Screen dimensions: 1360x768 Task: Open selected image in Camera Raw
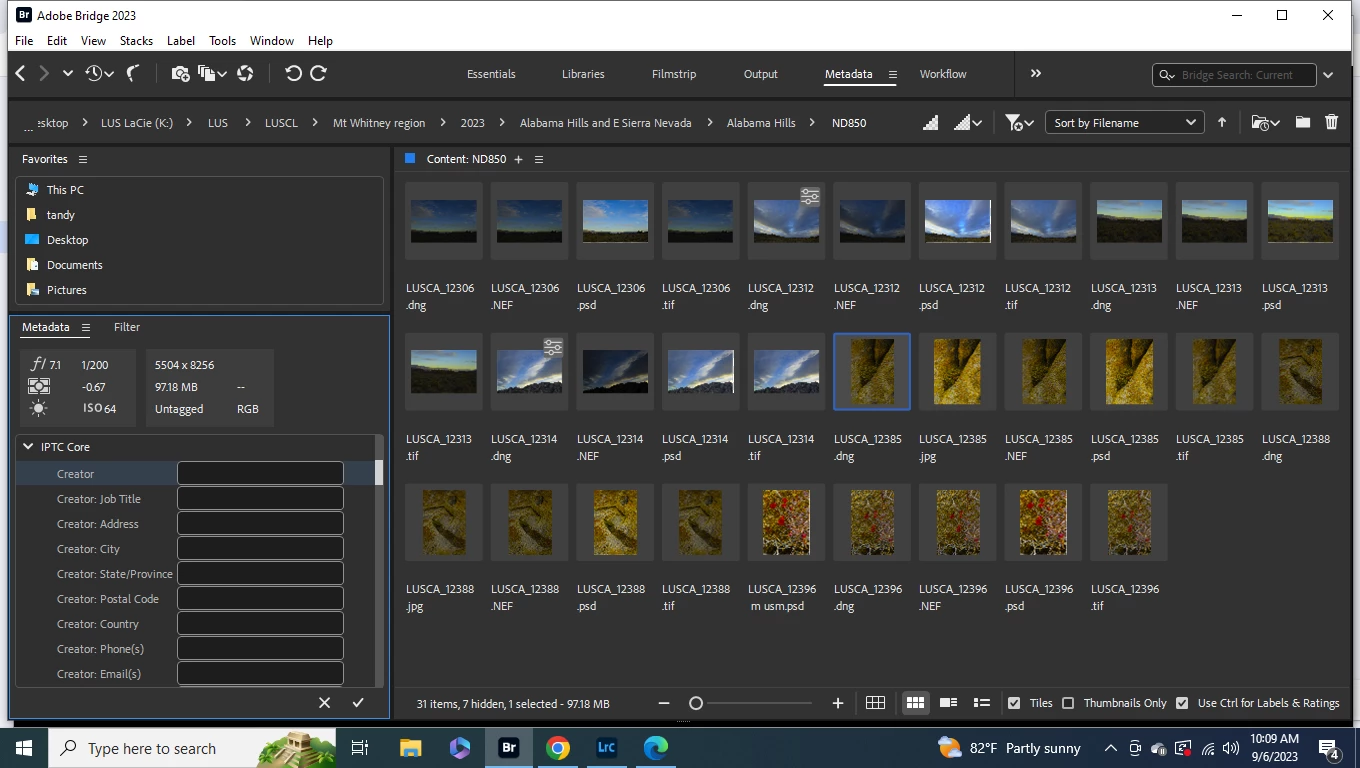tap(245, 73)
